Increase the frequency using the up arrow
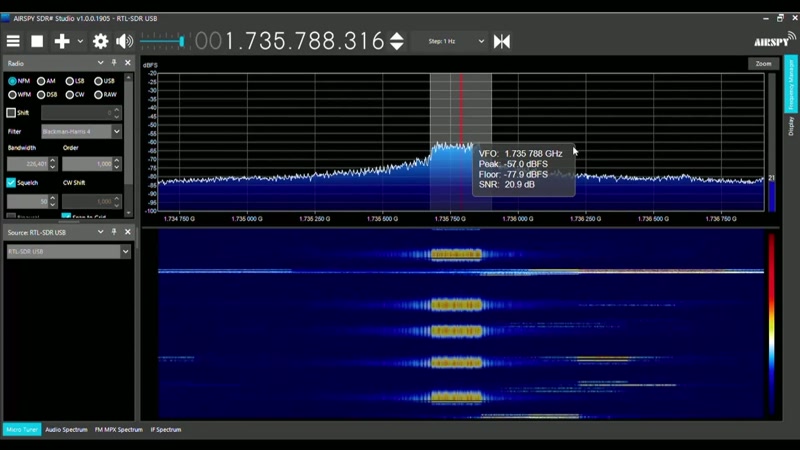The height and width of the screenshot is (450, 800). (x=397, y=36)
